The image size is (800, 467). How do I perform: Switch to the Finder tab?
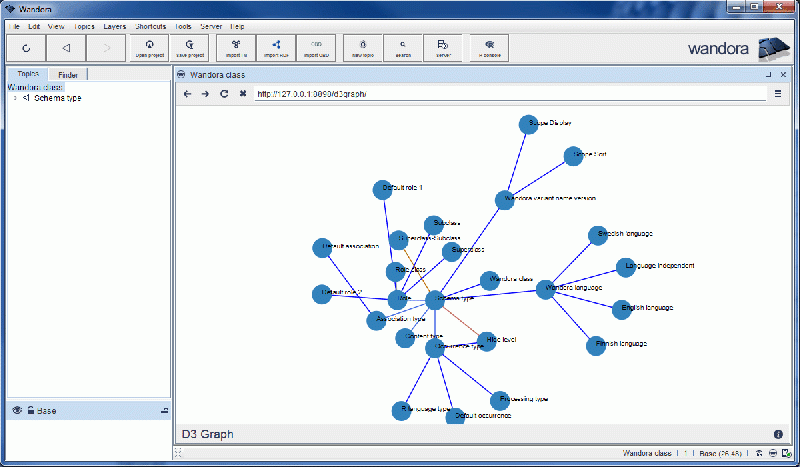(68, 75)
